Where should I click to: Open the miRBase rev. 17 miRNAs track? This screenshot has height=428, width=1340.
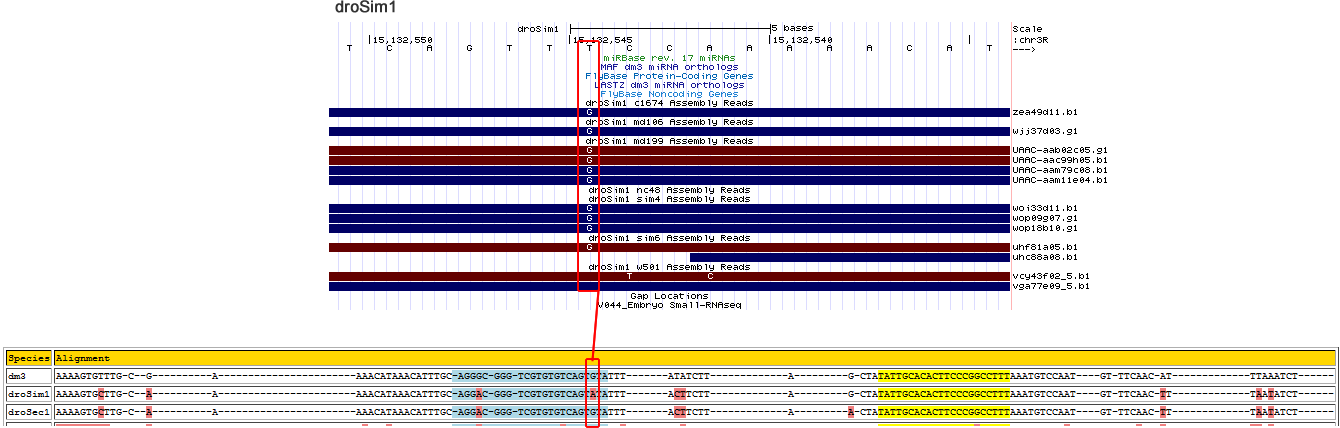[669, 58]
